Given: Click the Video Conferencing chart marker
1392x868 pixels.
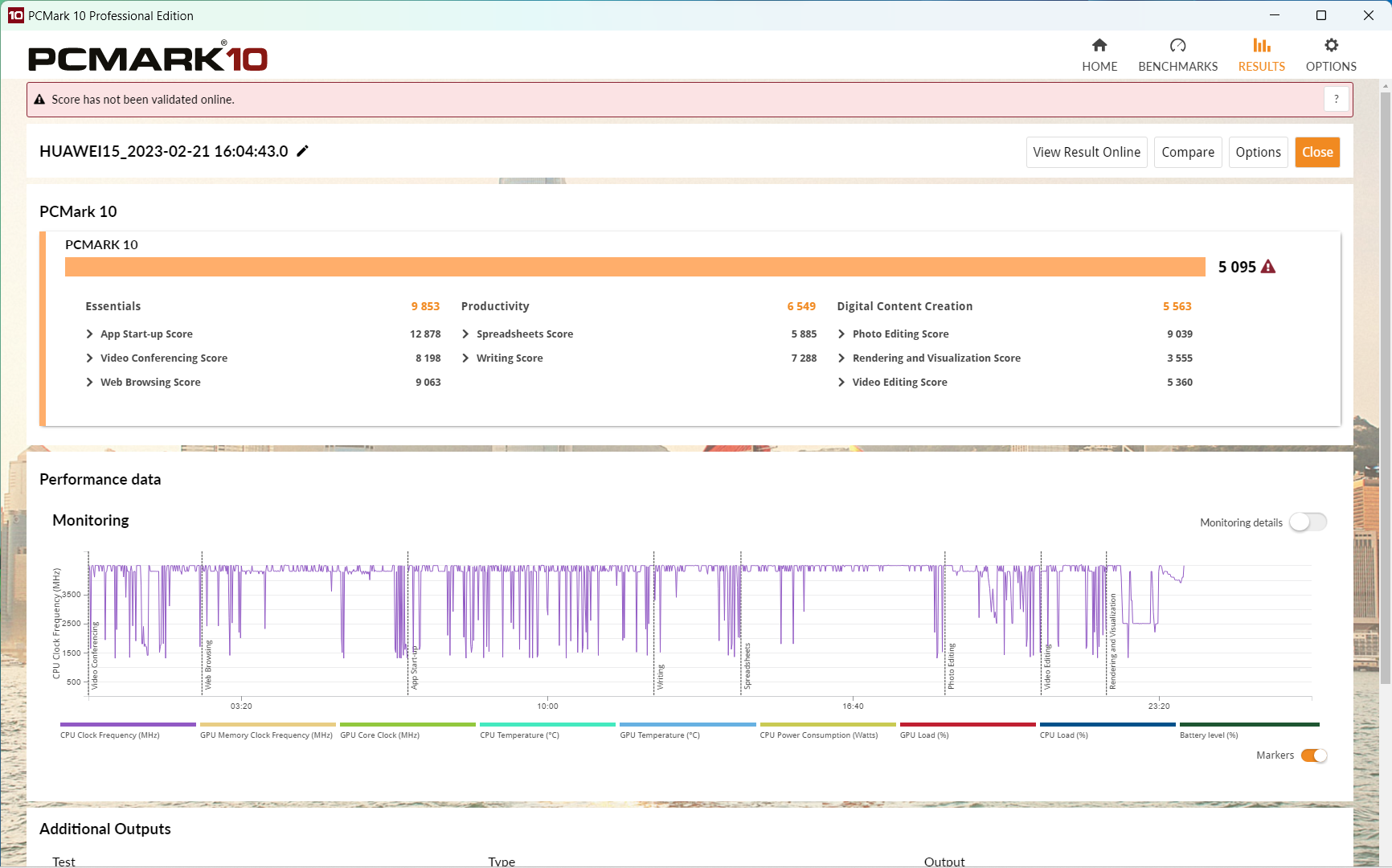Looking at the screenshot, I should point(95,656).
